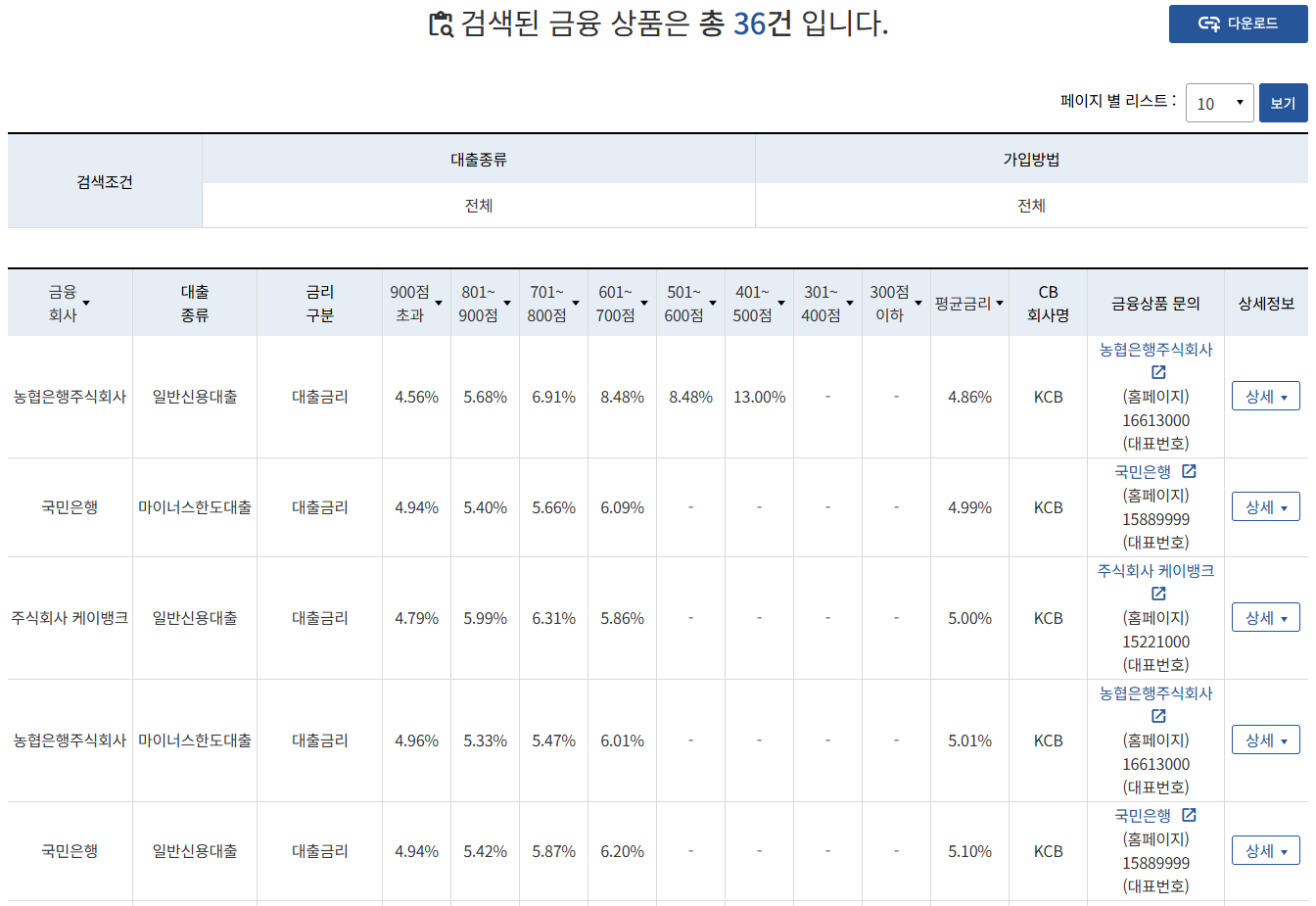
Task: Sort by 701~800점 column
Action: pyautogui.click(x=576, y=304)
